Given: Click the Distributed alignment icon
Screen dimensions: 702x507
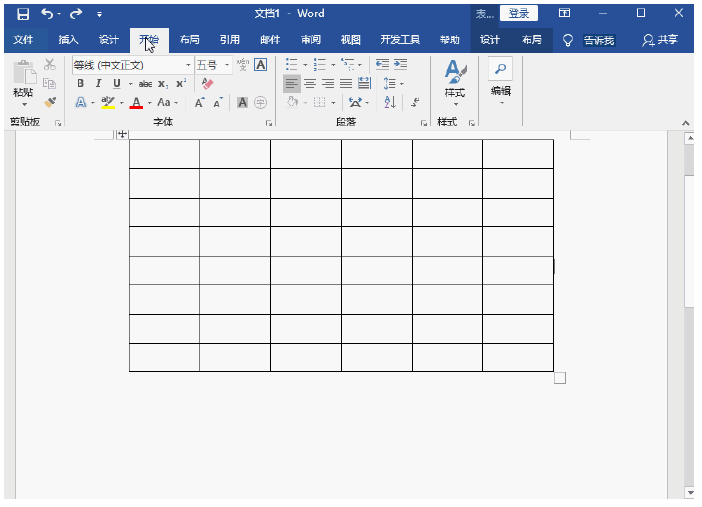Looking at the screenshot, I should pos(364,83).
